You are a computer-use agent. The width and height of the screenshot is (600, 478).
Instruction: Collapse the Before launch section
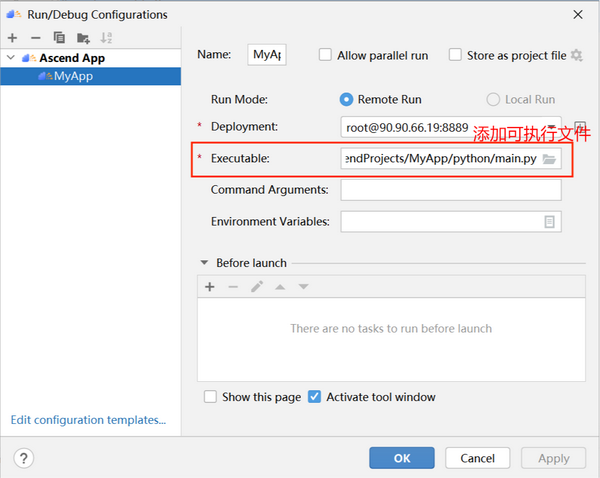coord(204,263)
